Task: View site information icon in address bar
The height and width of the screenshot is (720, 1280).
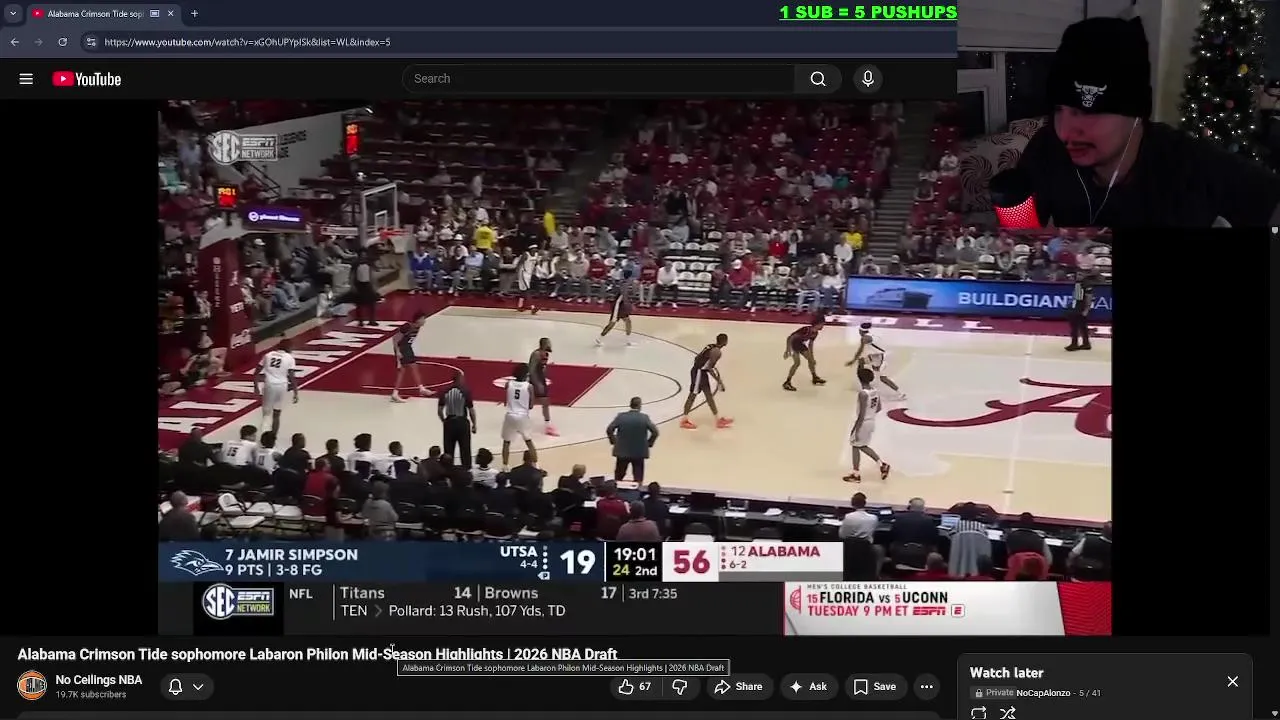Action: 91,42
